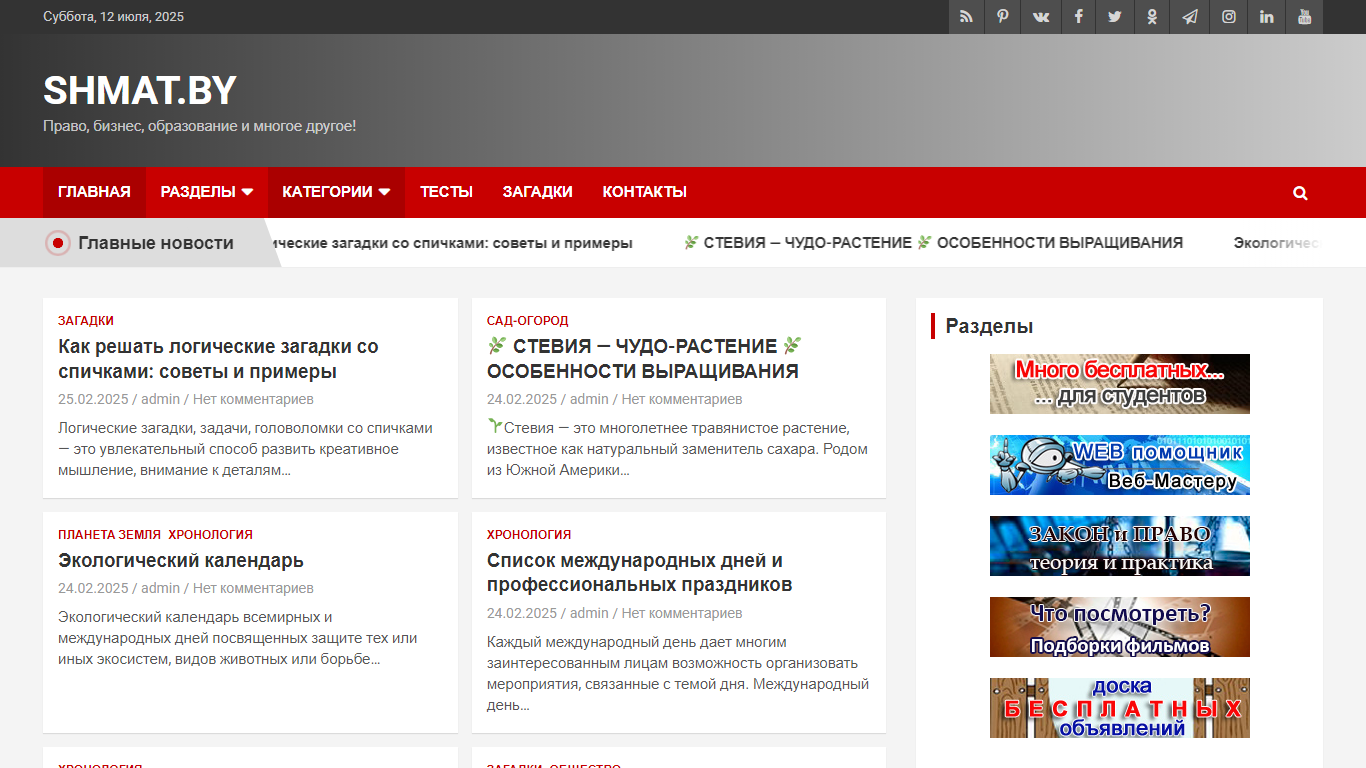Go to ГЛАВНАЯ menu item
Viewport: 1366px width, 768px height.
[94, 192]
